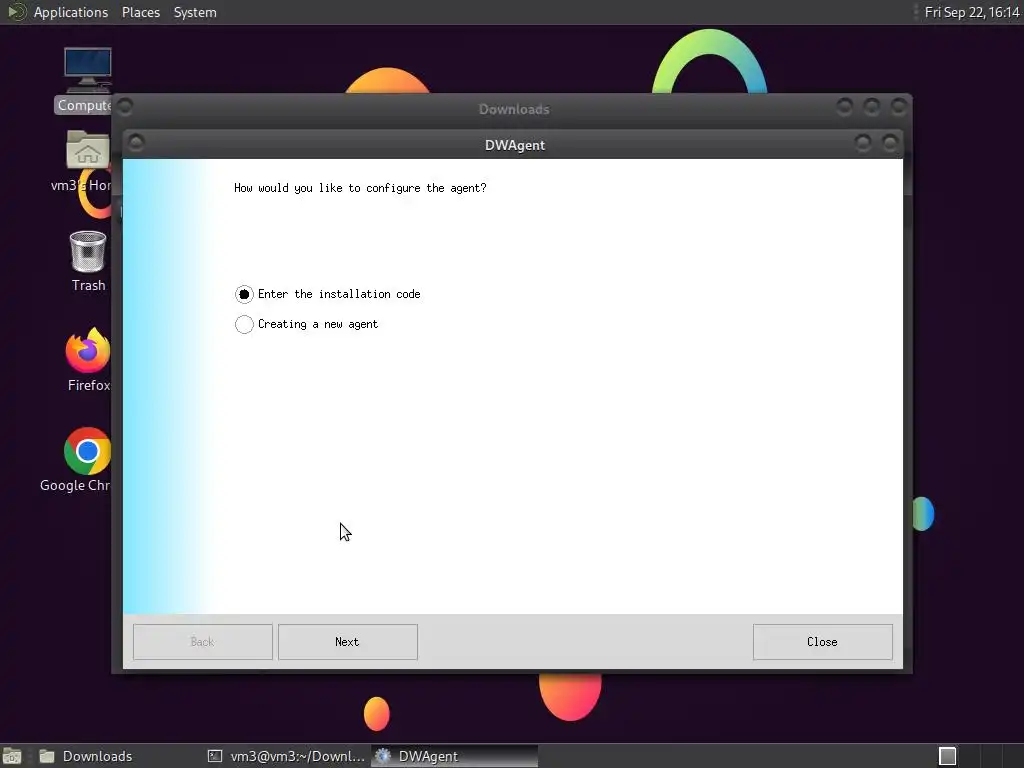1024x768 pixels.
Task: Open the Applications menu
Action: click(71, 12)
